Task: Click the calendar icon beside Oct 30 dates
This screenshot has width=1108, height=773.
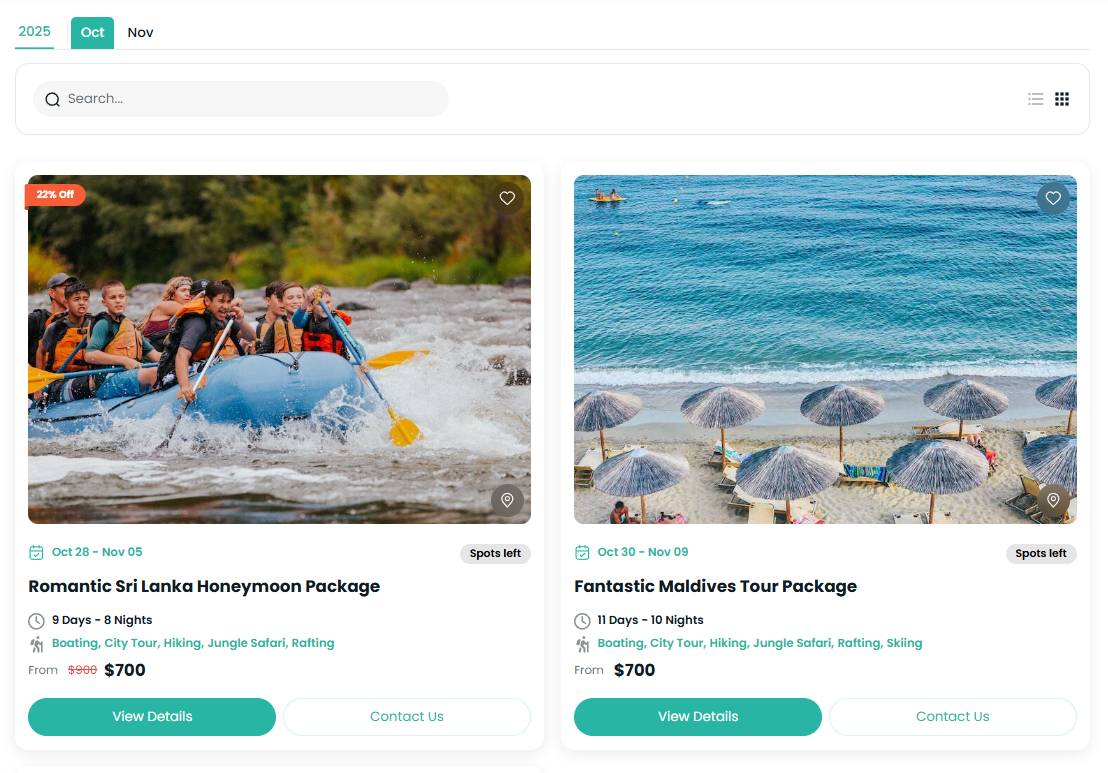Action: pos(583,552)
